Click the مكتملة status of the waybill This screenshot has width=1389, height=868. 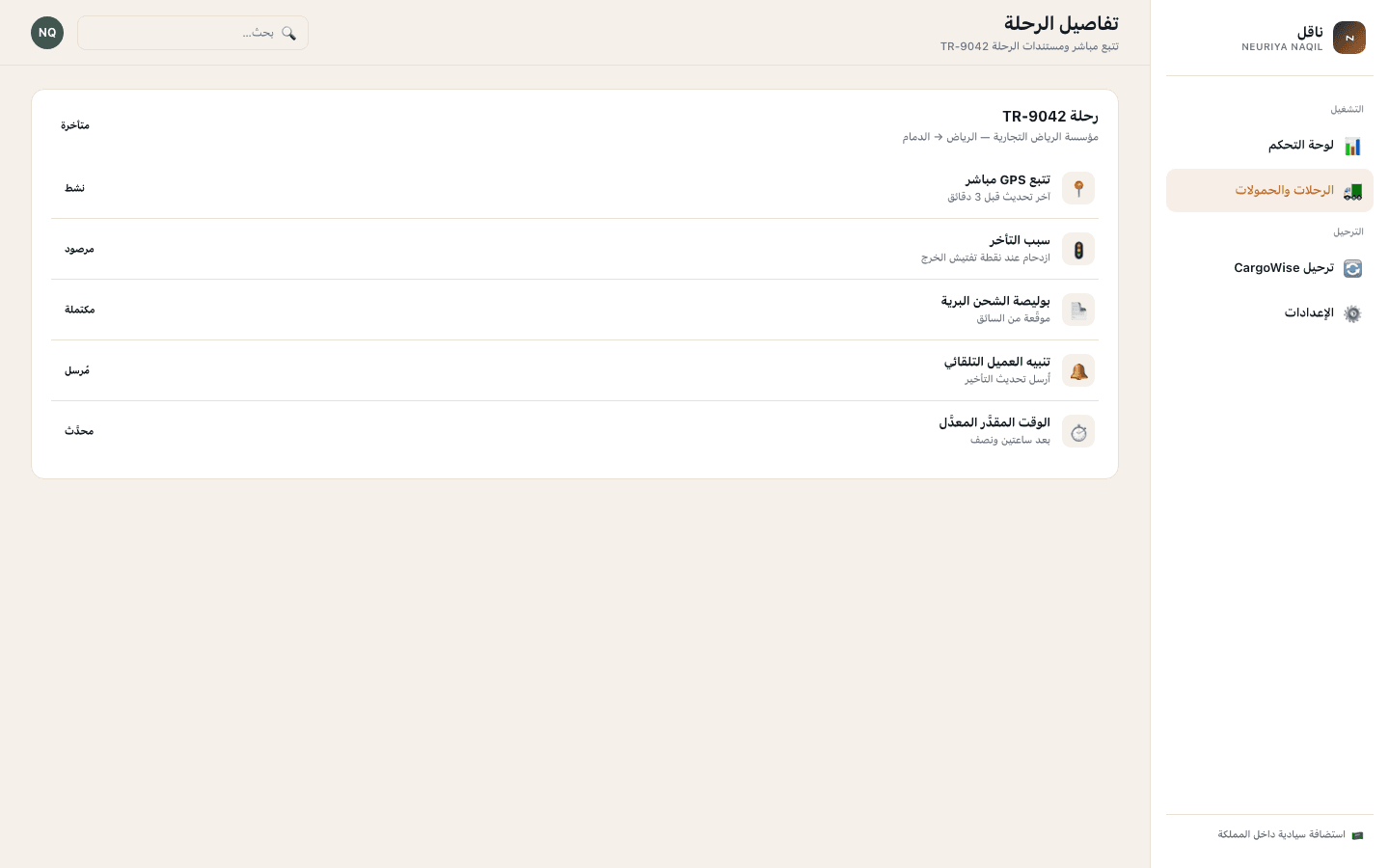tap(80, 310)
